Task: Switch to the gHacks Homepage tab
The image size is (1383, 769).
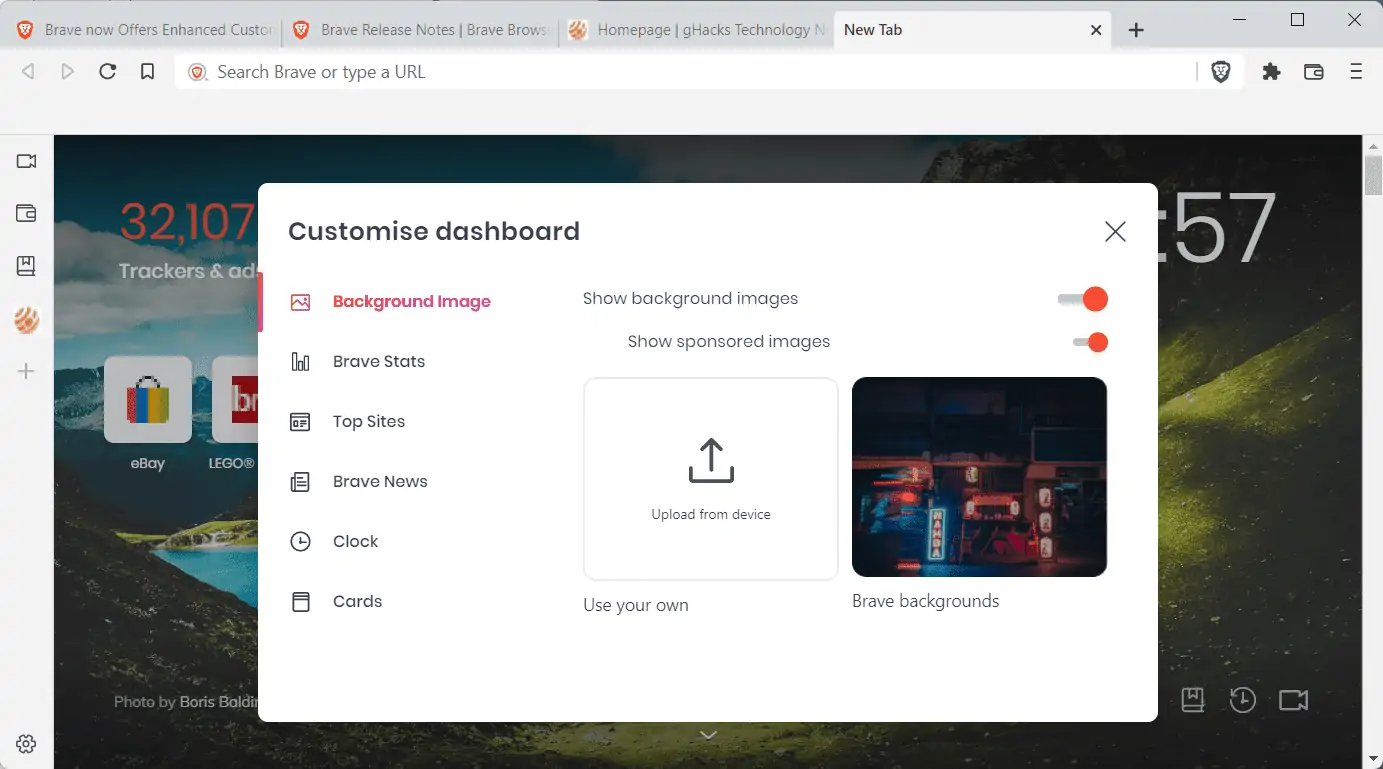Action: click(x=697, y=30)
